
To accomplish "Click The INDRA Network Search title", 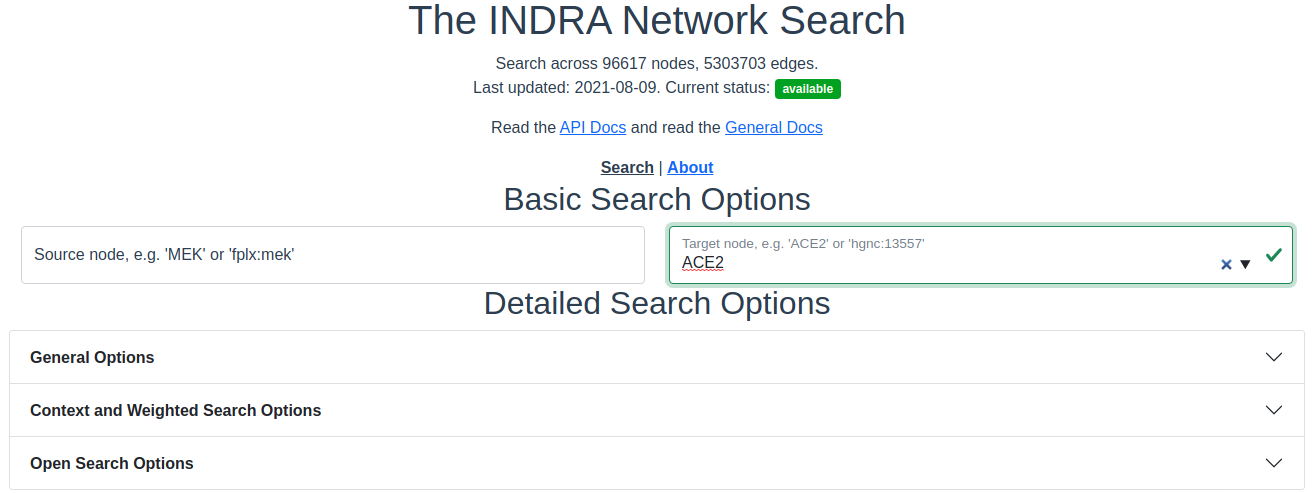I will point(657,21).
